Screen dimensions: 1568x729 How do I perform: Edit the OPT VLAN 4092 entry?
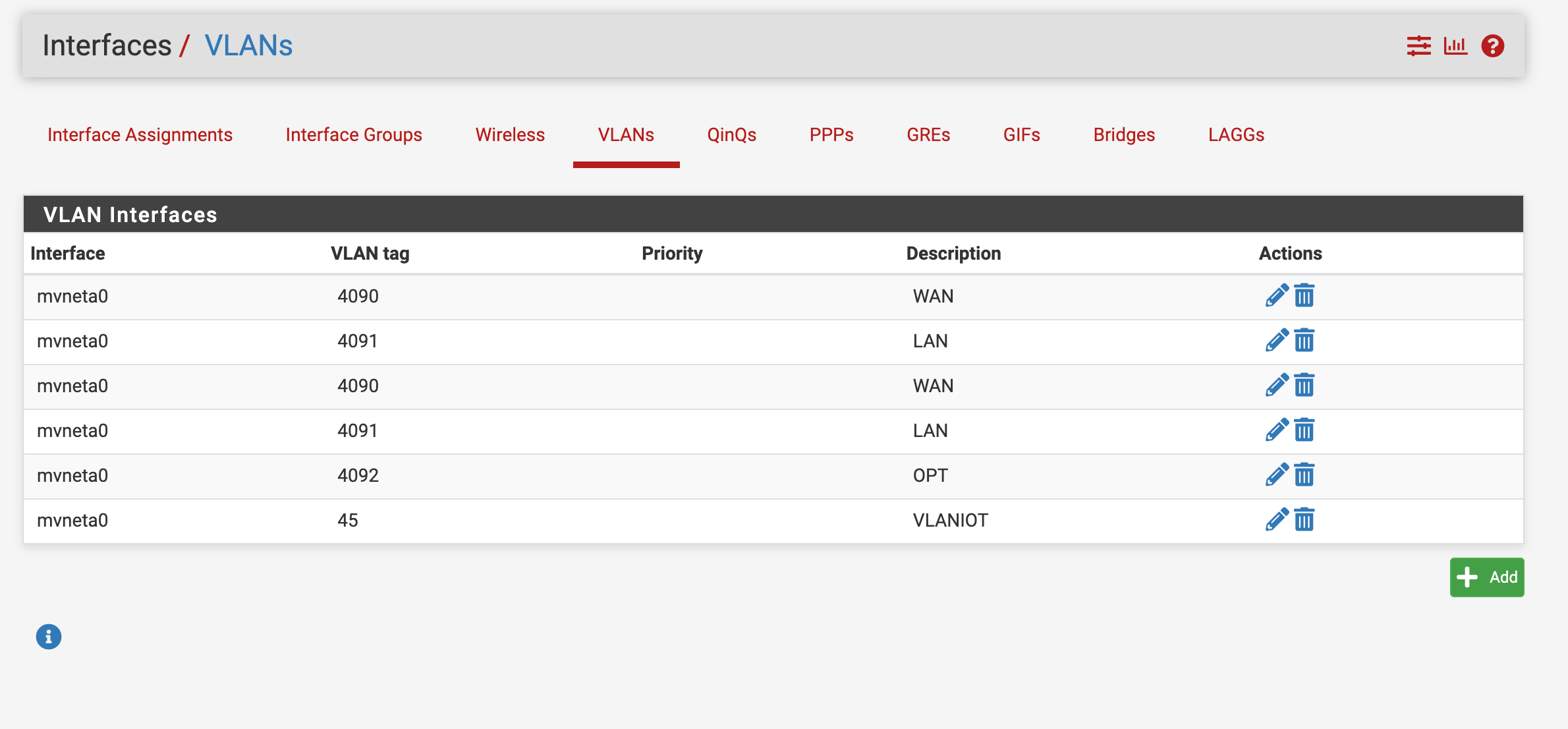coord(1276,475)
